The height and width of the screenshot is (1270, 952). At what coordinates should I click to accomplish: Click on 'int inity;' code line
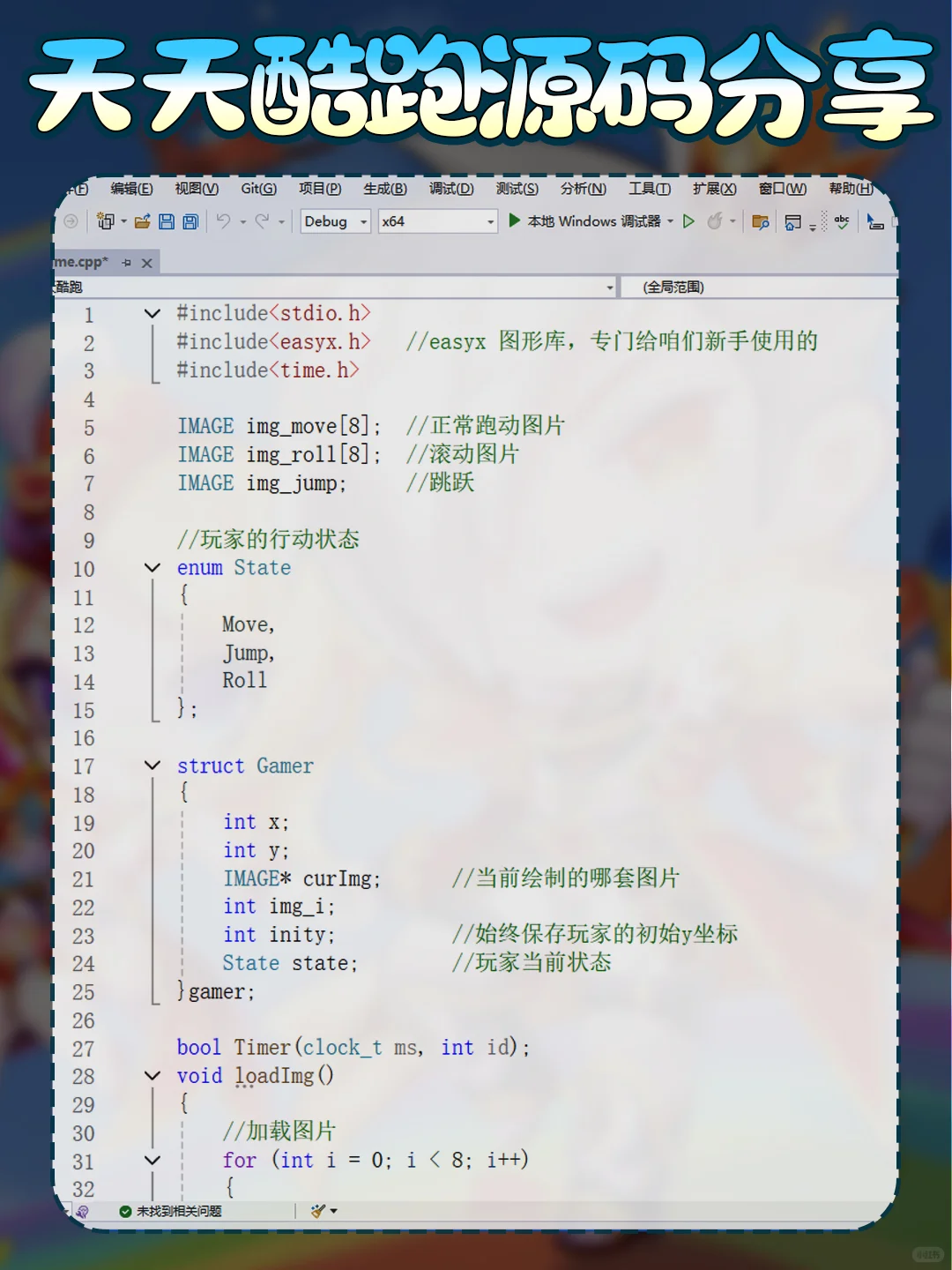(x=279, y=935)
